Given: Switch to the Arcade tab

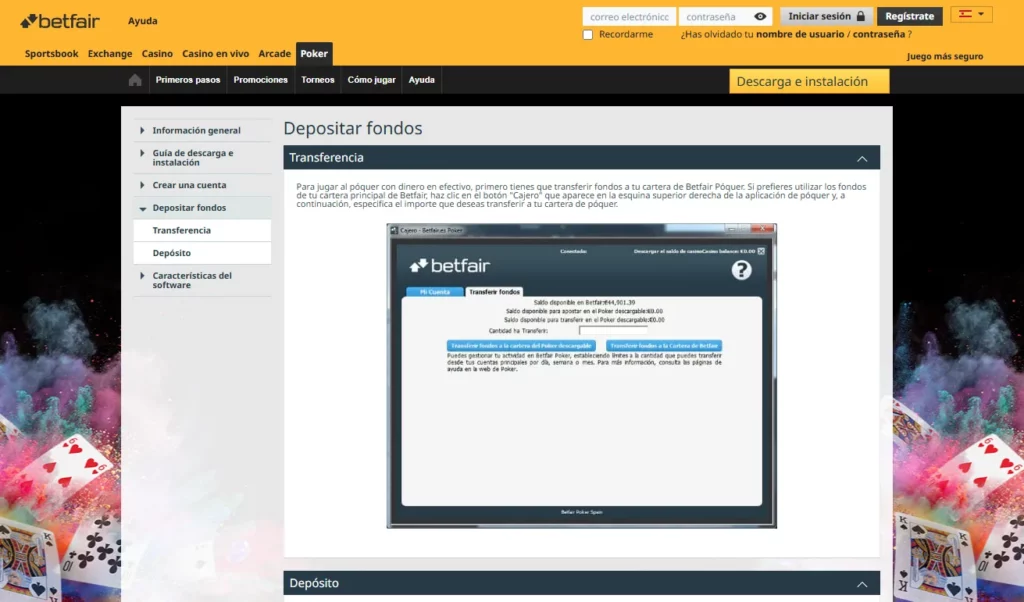Looking at the screenshot, I should pyautogui.click(x=274, y=54).
